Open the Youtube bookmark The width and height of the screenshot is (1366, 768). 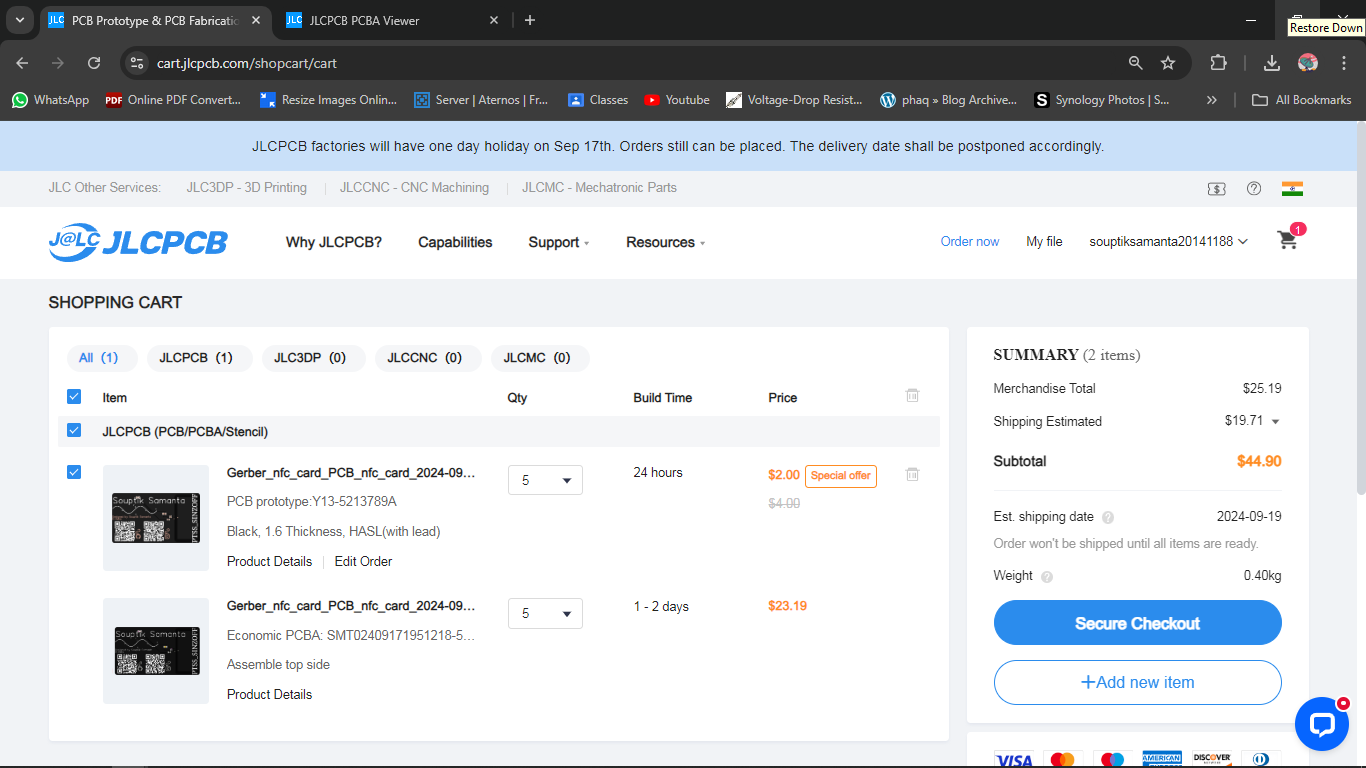point(677,100)
